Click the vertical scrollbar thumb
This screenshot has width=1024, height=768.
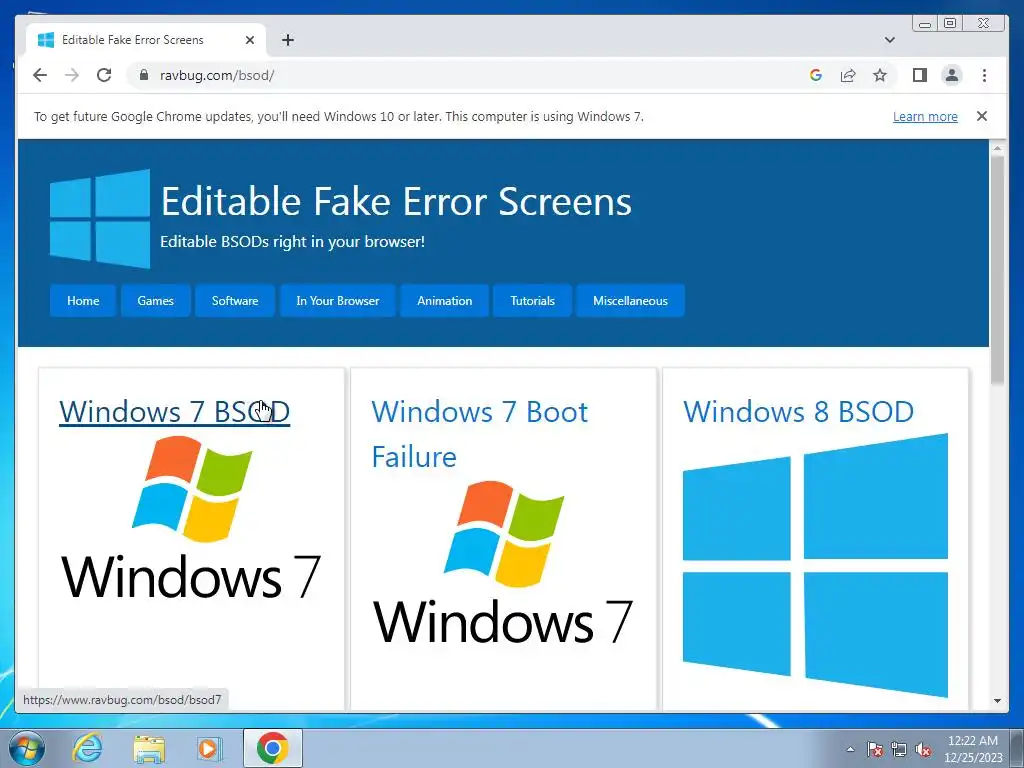pos(997,270)
